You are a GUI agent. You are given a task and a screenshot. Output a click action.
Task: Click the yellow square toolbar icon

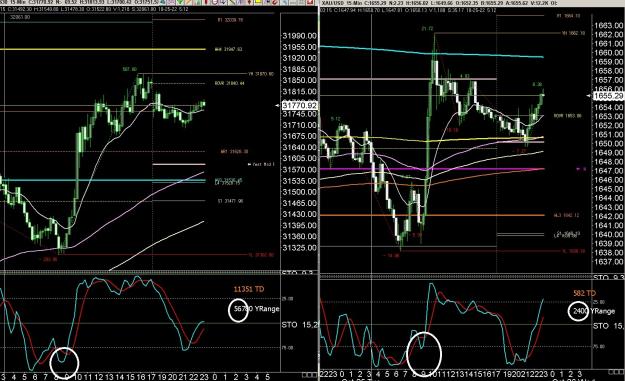point(257,2)
